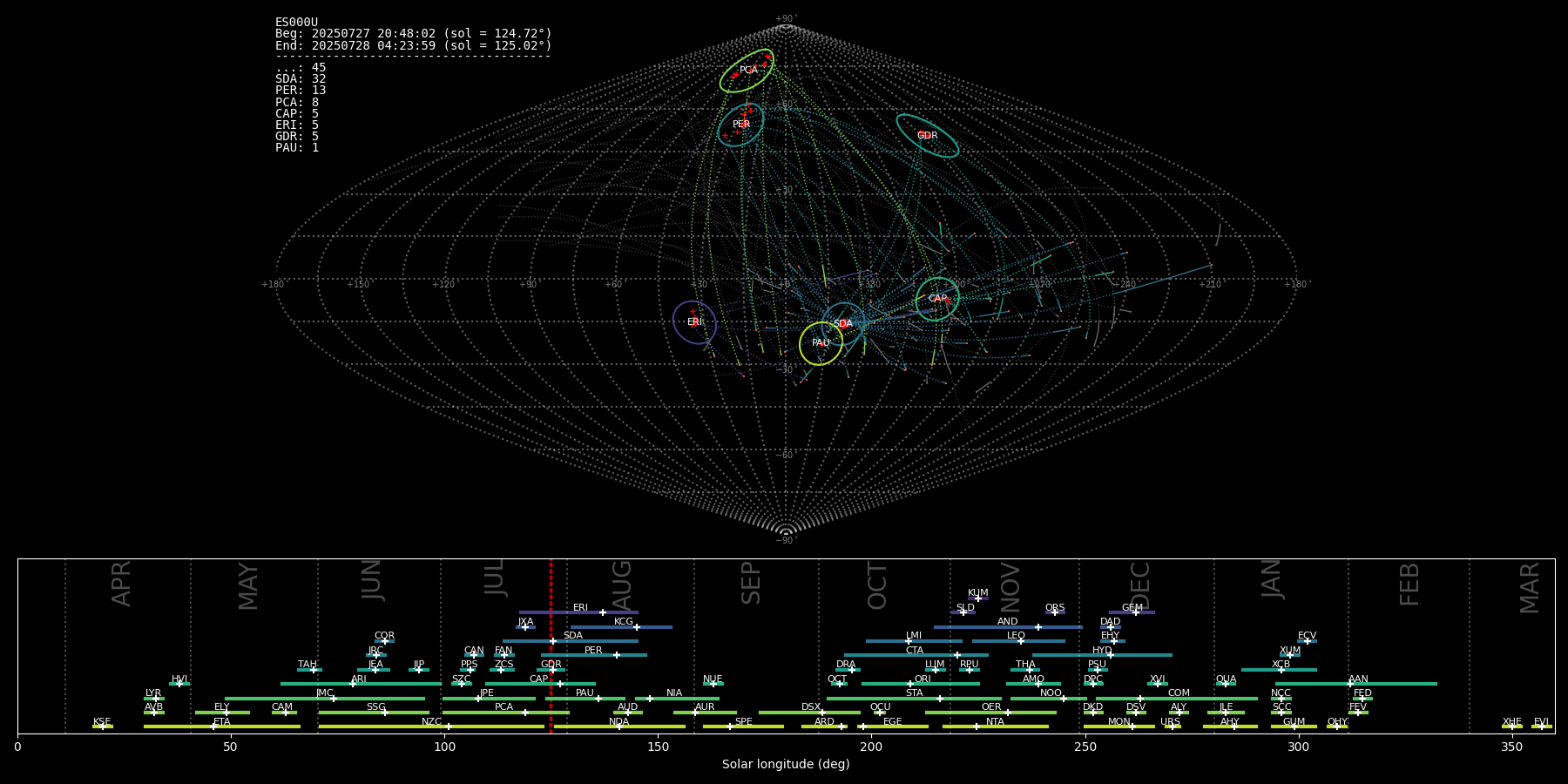This screenshot has width=1568, height=784.
Task: Click the DEC month label
Action: click(x=1140, y=587)
